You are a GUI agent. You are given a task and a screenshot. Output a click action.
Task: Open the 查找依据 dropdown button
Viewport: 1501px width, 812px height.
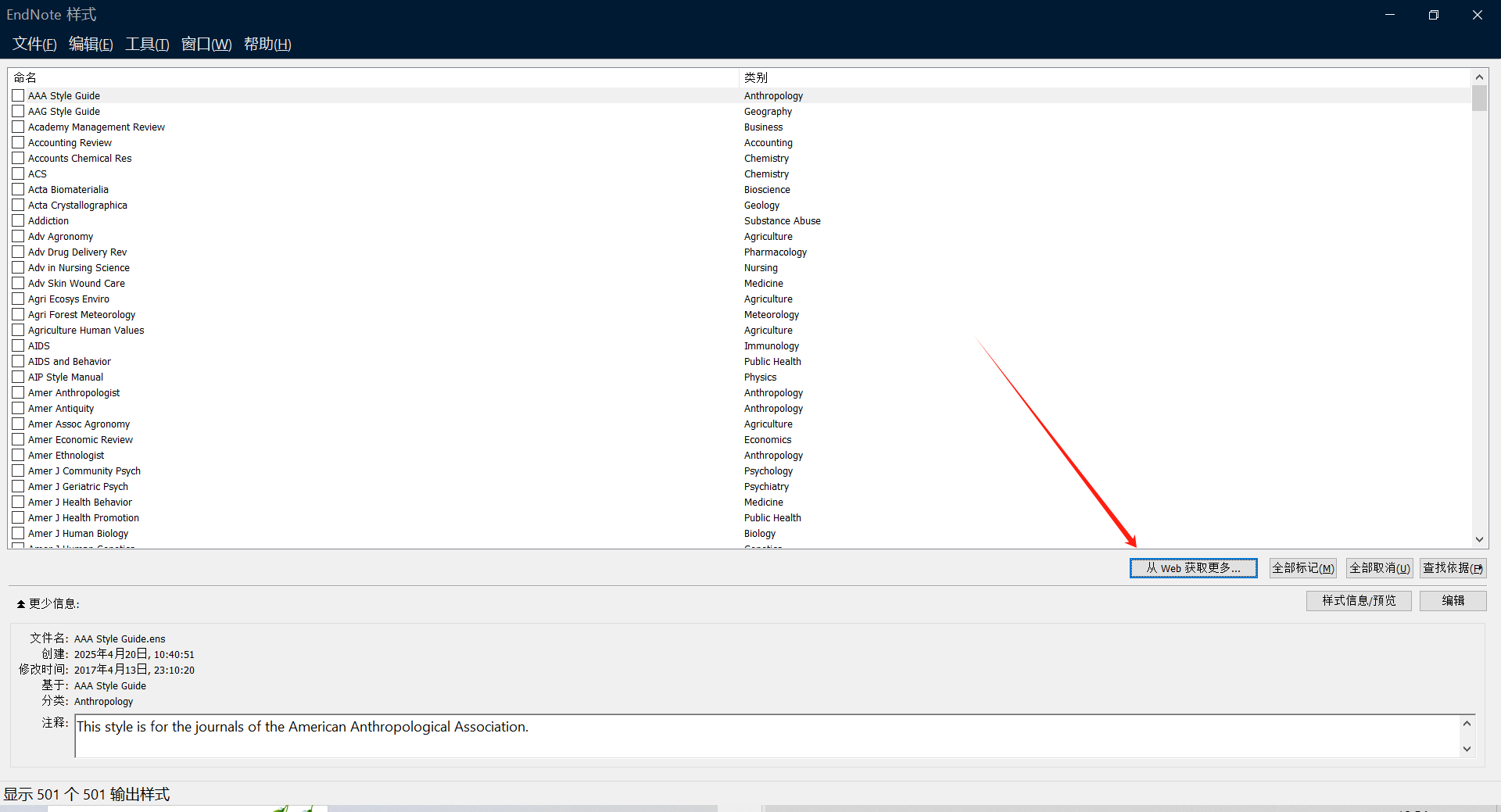pos(1453,568)
